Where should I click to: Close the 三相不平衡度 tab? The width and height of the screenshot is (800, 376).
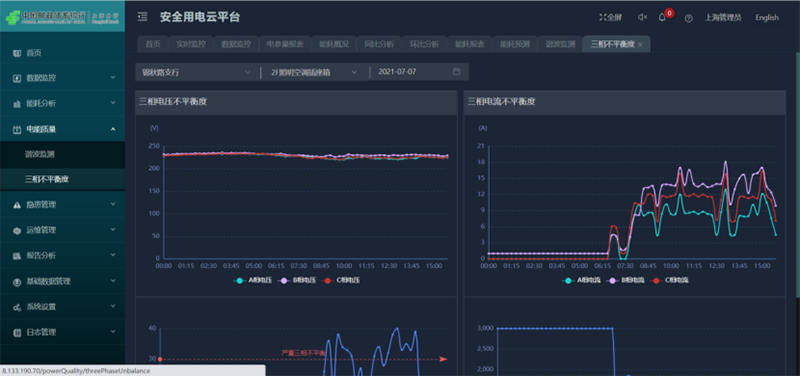pos(640,44)
